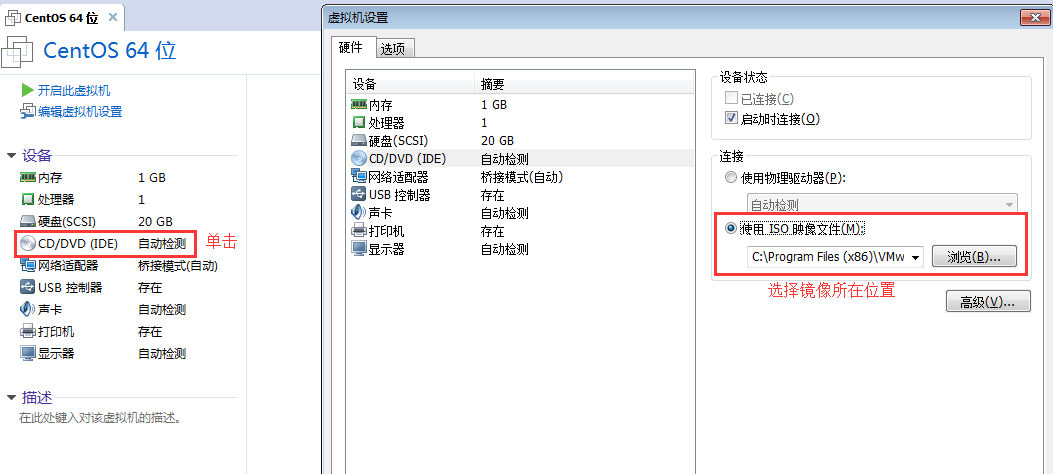
Task: Click the large CentOS 64 位 virtual machine icon
Action: click(x=19, y=52)
